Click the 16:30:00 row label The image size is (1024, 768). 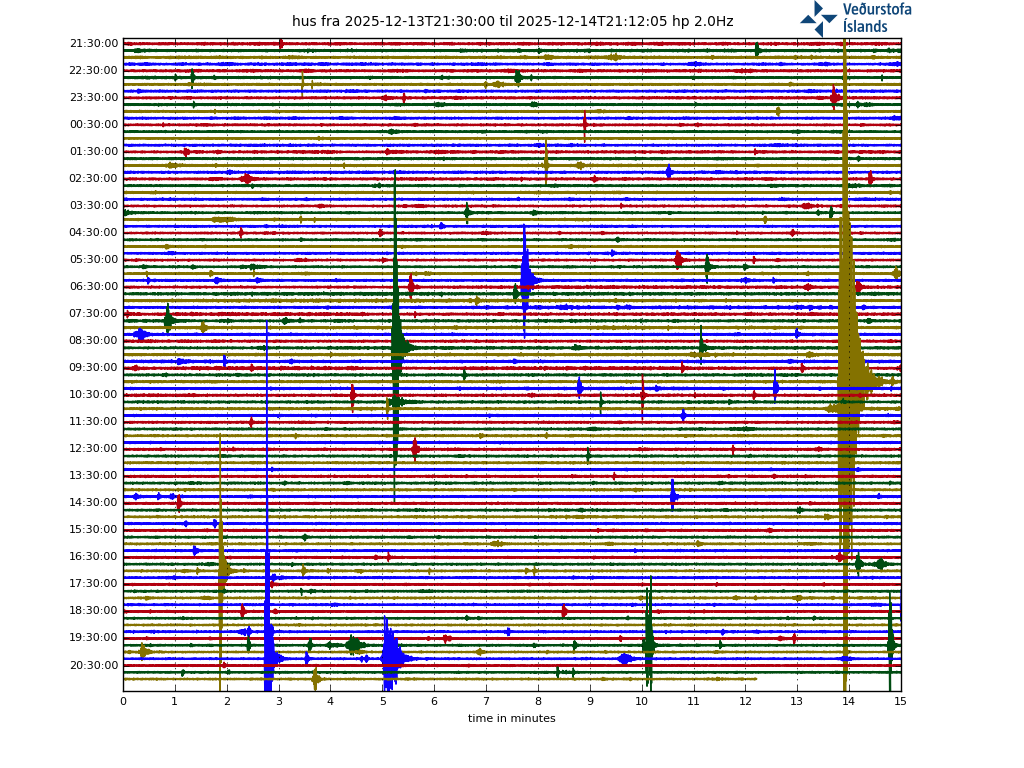(x=94, y=557)
